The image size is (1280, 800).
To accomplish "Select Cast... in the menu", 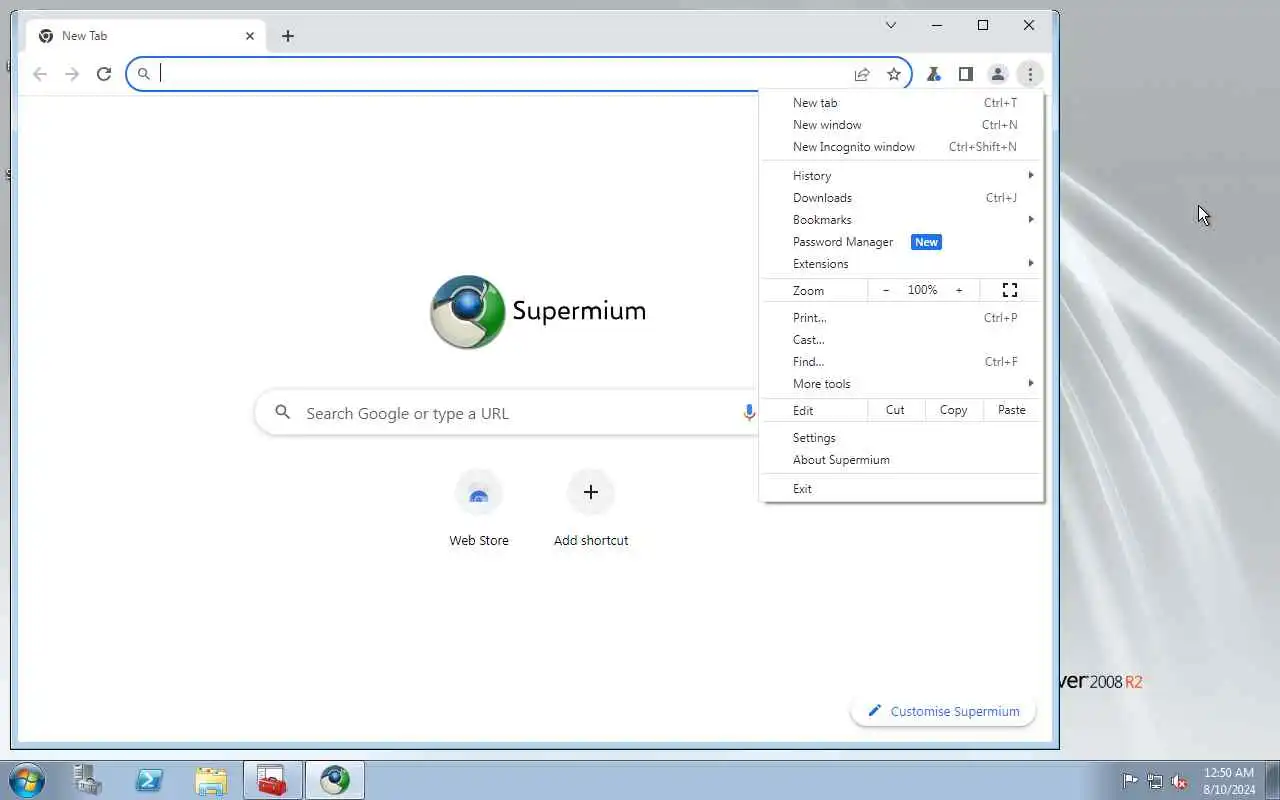I will (x=902, y=340).
